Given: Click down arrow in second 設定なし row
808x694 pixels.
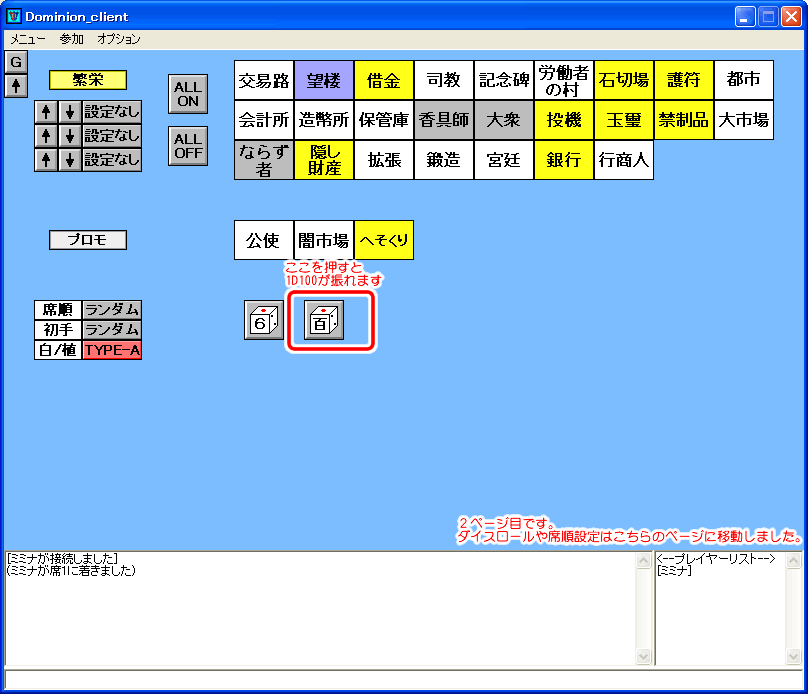Looking at the screenshot, I should pyautogui.click(x=70, y=136).
